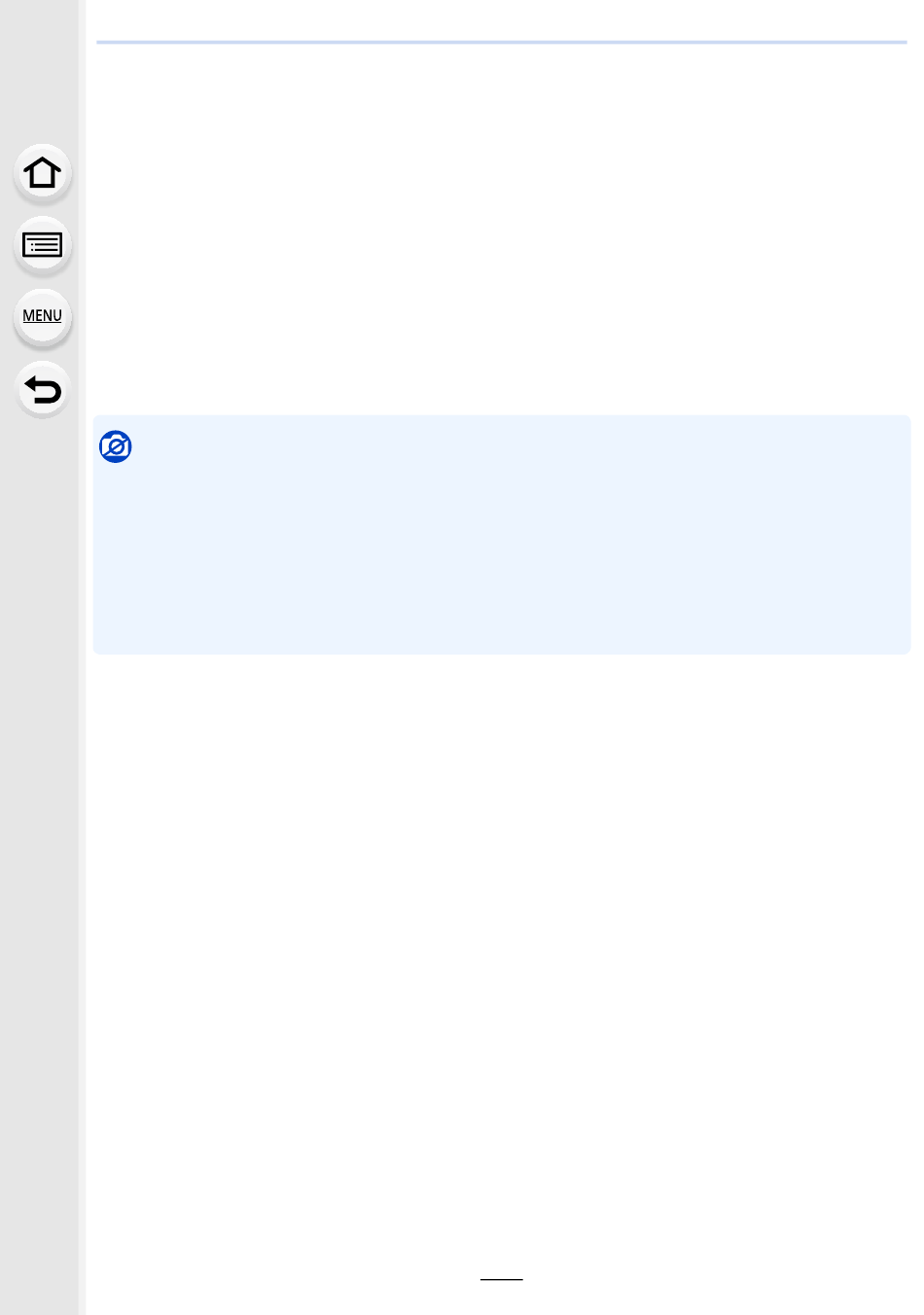
Task: Click the underlined MENU text label
Action: [42, 316]
